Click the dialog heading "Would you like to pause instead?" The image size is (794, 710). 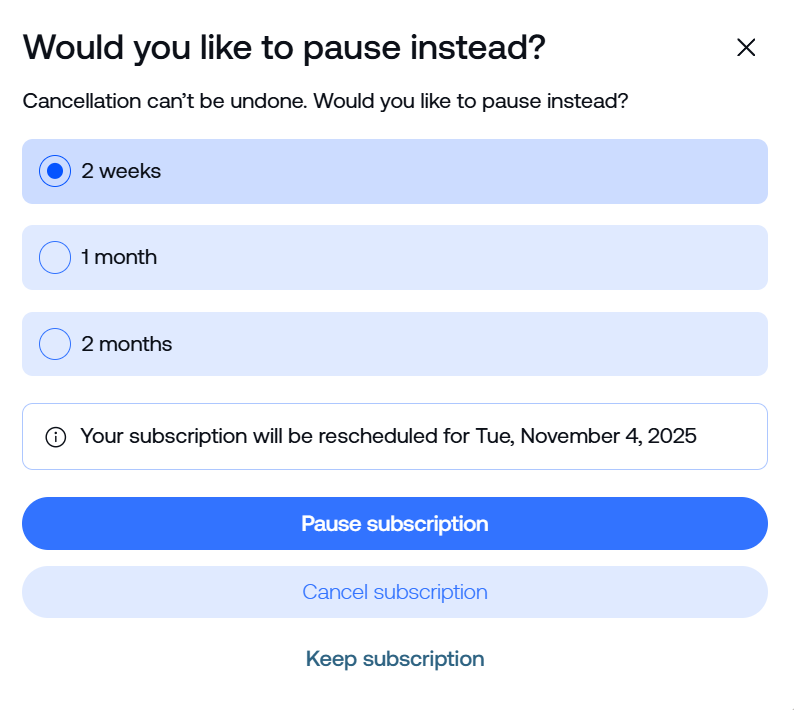284,47
